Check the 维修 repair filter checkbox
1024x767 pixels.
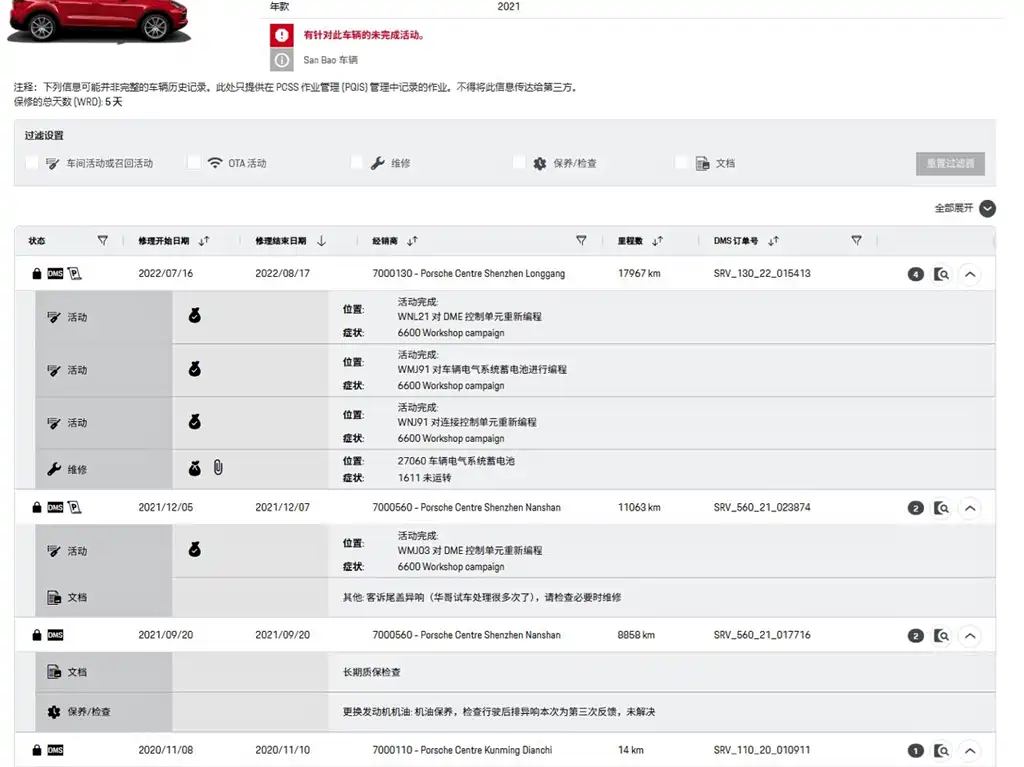(357, 163)
